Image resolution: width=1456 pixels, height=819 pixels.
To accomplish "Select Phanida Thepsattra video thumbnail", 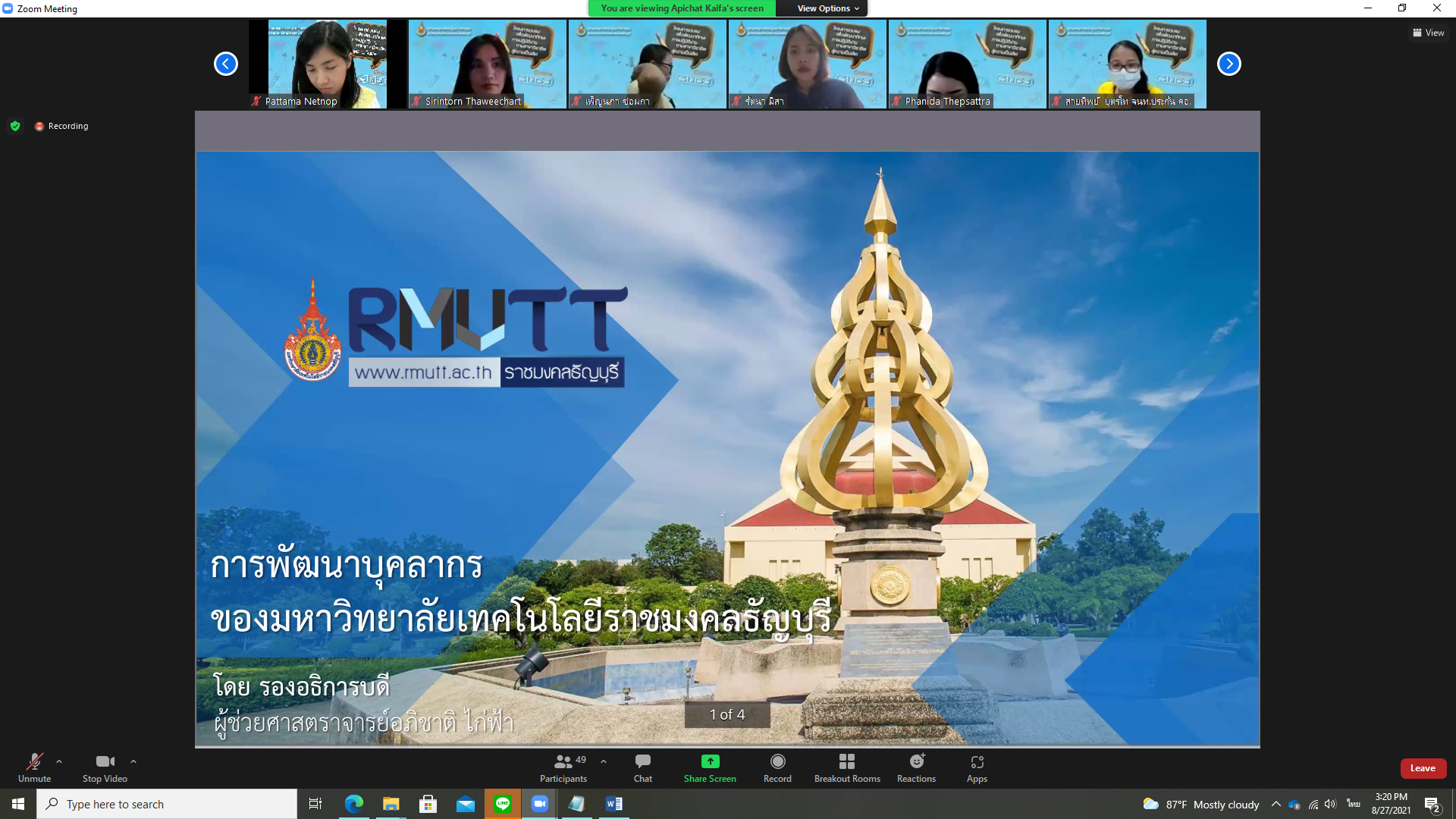I will 968,64.
